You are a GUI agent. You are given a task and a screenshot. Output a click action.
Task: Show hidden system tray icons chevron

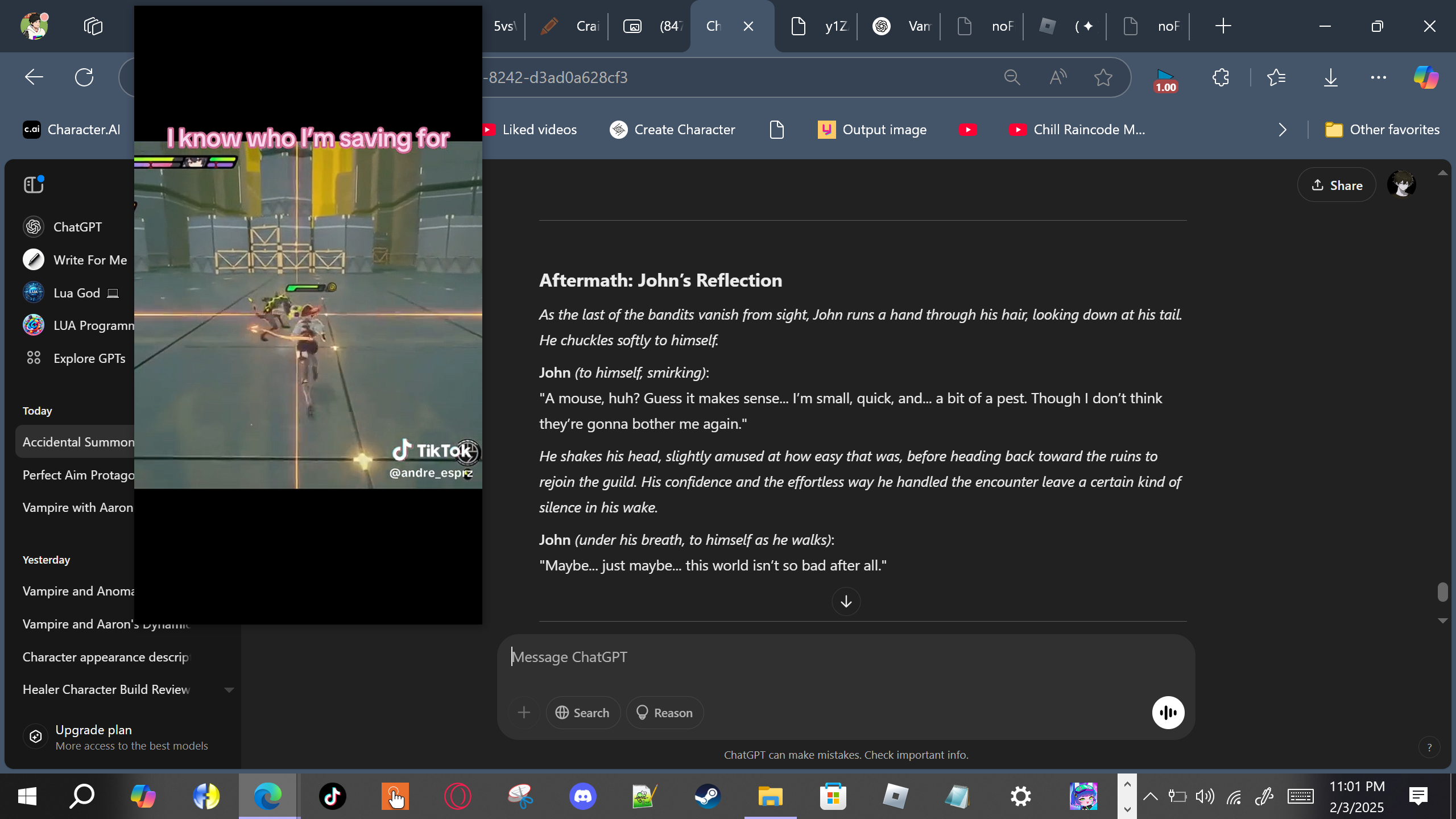[1150, 796]
